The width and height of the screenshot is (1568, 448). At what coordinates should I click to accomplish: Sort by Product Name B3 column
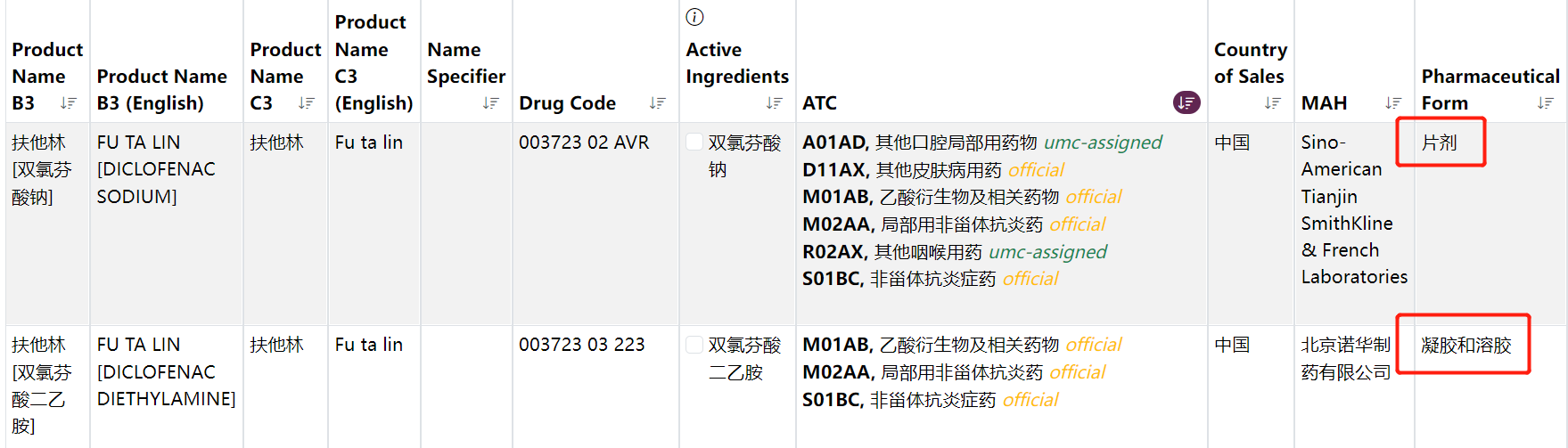[69, 103]
